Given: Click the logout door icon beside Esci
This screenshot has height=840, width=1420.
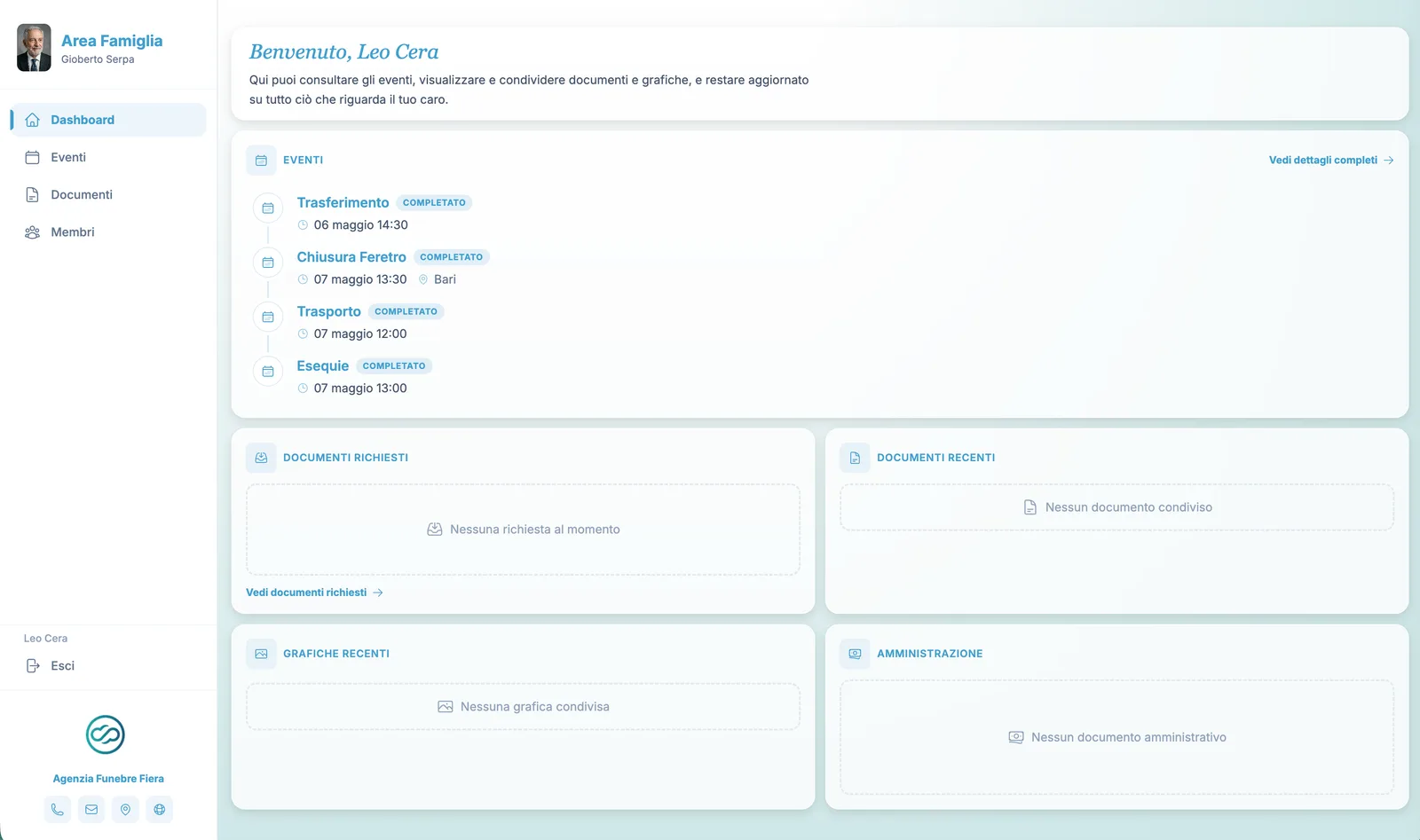Looking at the screenshot, I should pyautogui.click(x=33, y=665).
